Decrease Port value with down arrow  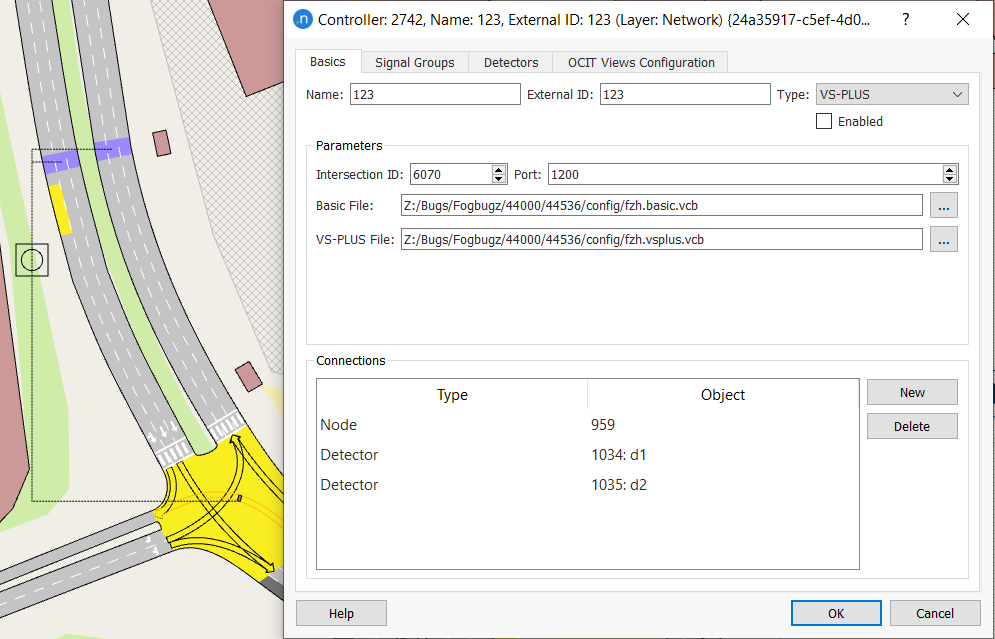pyautogui.click(x=950, y=179)
